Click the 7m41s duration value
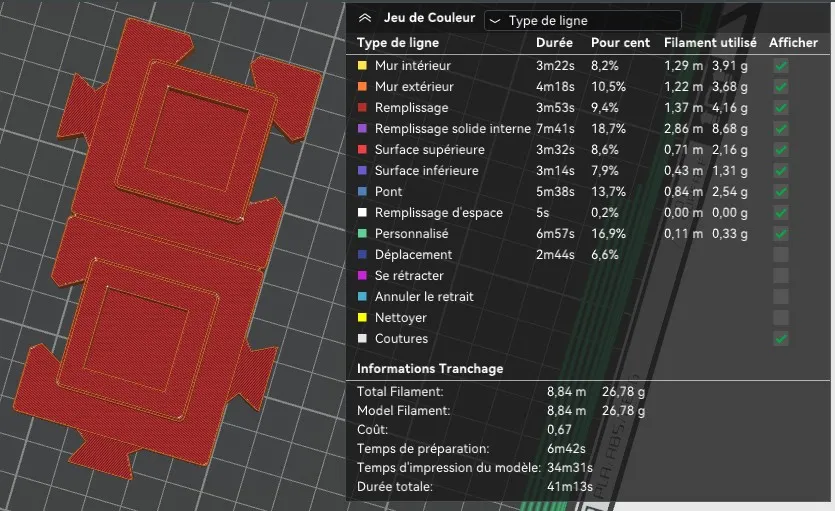This screenshot has height=511, width=835. coord(555,129)
